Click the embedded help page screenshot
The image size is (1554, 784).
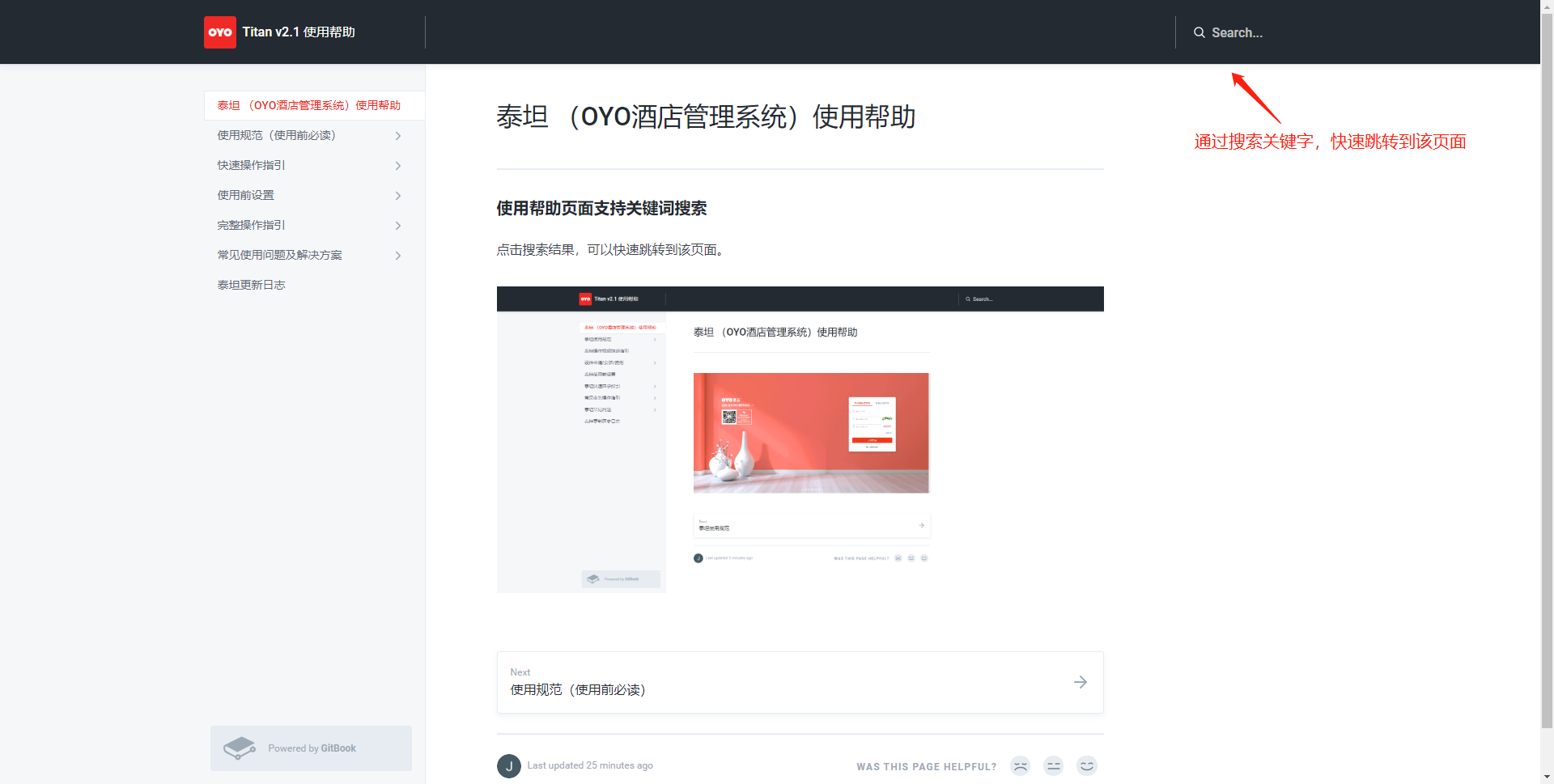[800, 439]
